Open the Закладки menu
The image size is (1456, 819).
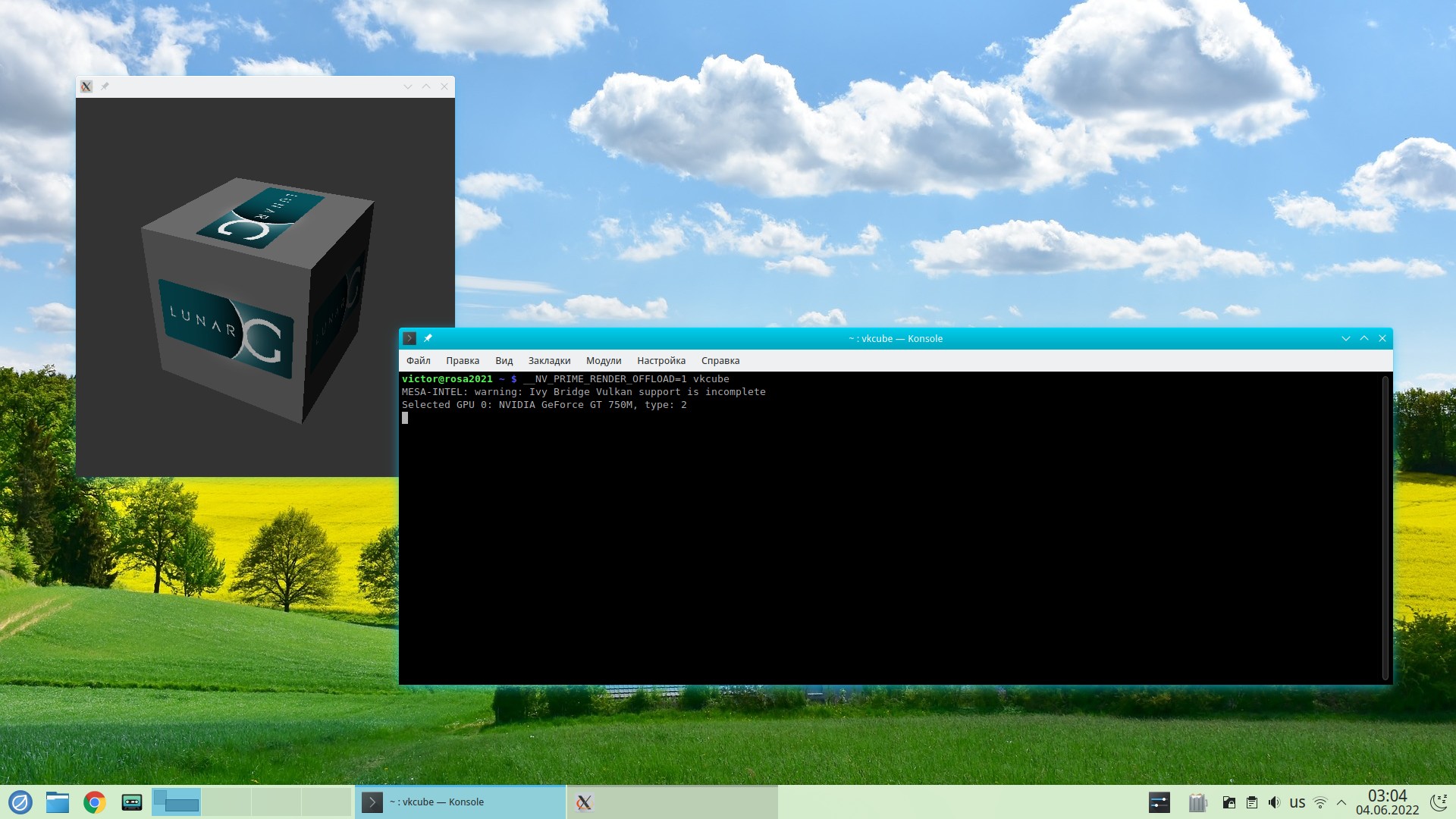[549, 361]
